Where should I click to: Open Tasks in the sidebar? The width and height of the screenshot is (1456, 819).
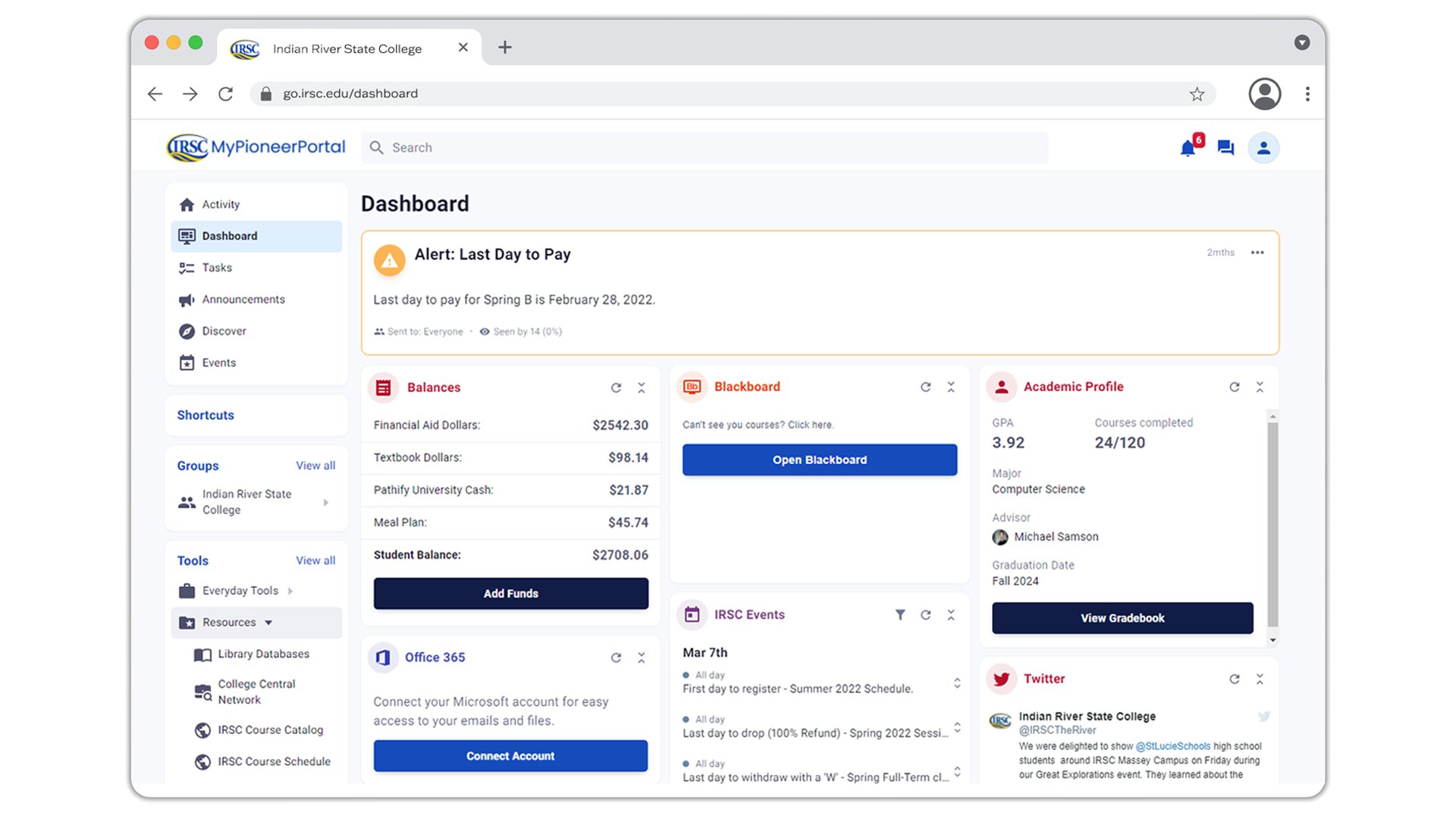[256, 268]
